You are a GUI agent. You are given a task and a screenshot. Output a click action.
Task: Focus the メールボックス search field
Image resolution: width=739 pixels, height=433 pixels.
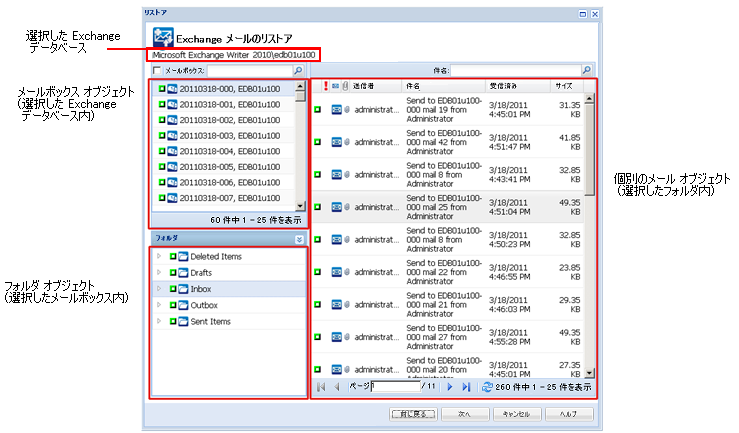pyautogui.click(x=250, y=71)
